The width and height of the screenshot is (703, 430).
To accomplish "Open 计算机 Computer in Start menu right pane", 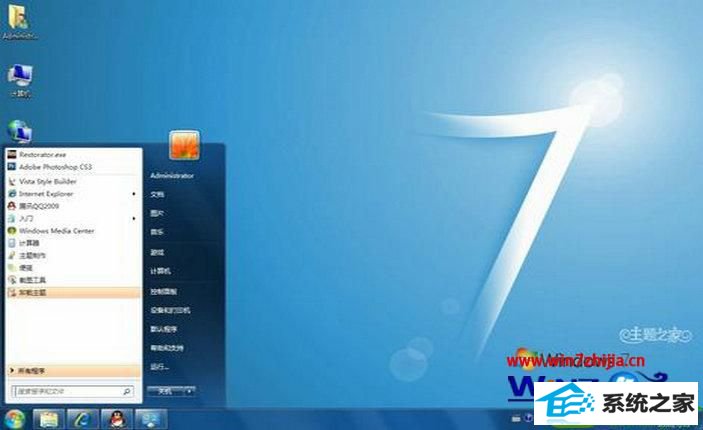I will [x=161, y=271].
